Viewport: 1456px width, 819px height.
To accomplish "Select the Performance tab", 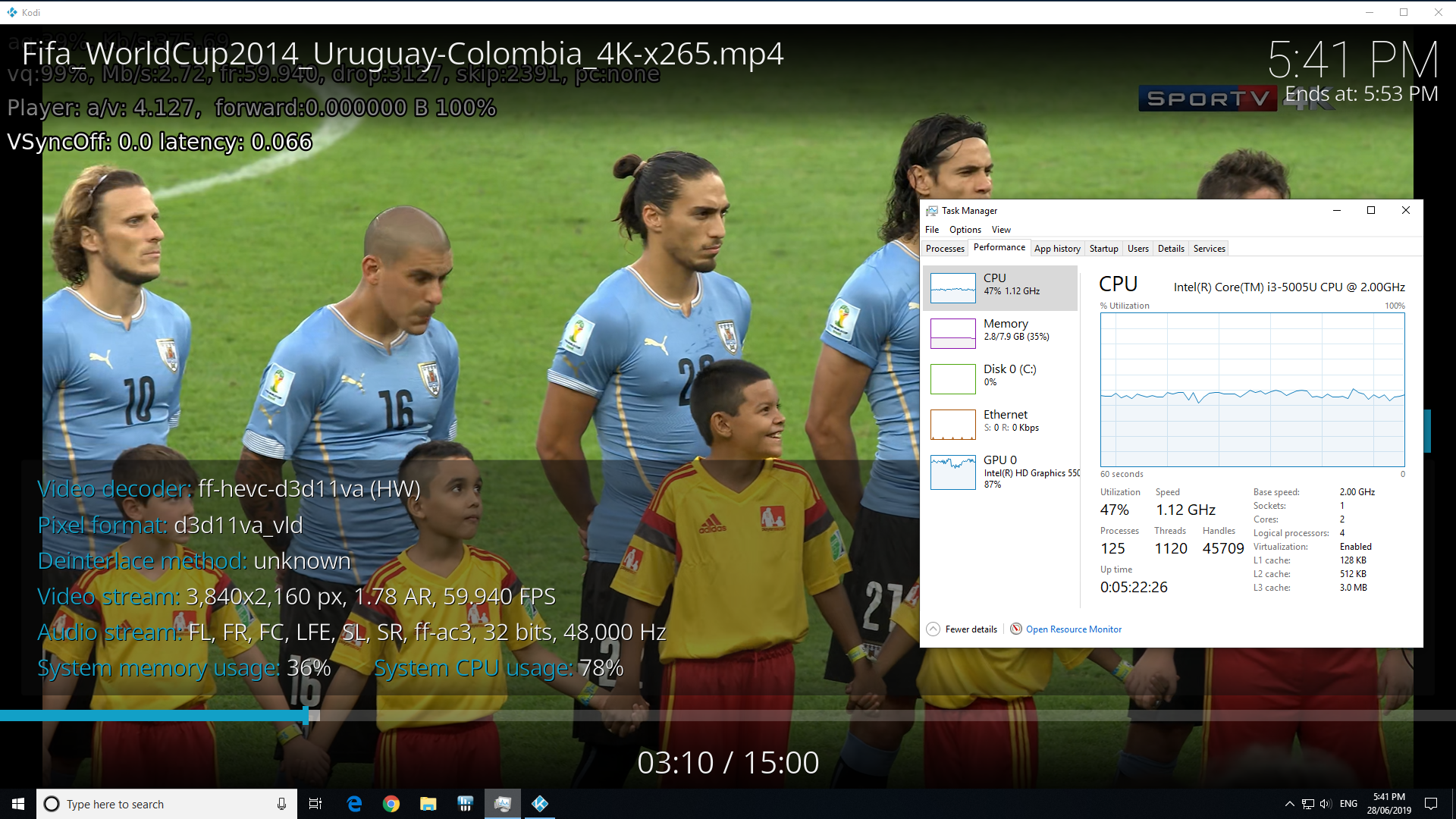I will pyautogui.click(x=999, y=247).
